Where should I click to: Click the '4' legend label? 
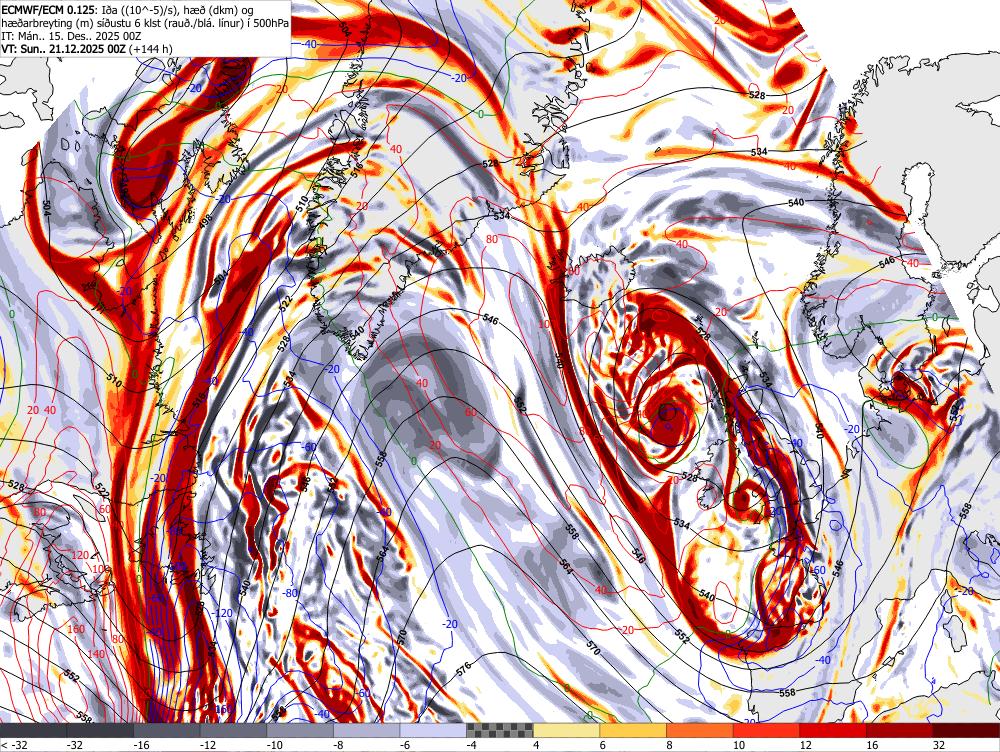click(x=536, y=745)
